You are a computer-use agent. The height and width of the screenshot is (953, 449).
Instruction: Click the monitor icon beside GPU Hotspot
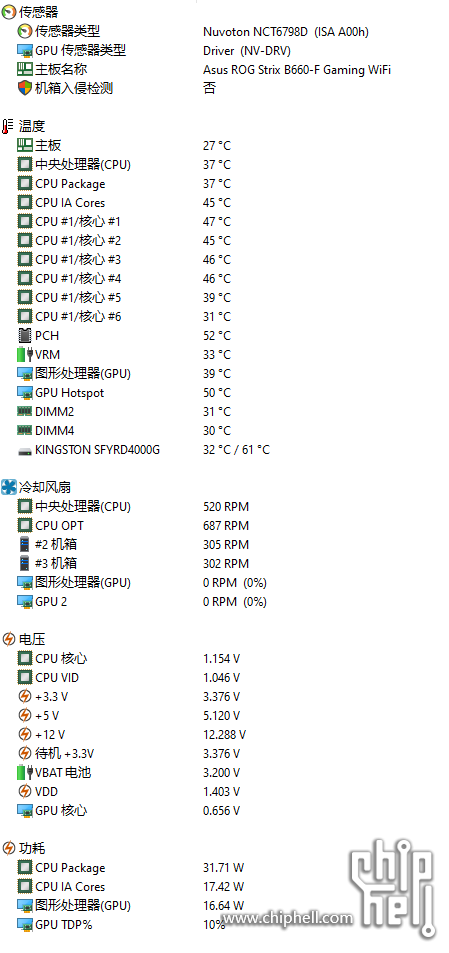click(25, 393)
